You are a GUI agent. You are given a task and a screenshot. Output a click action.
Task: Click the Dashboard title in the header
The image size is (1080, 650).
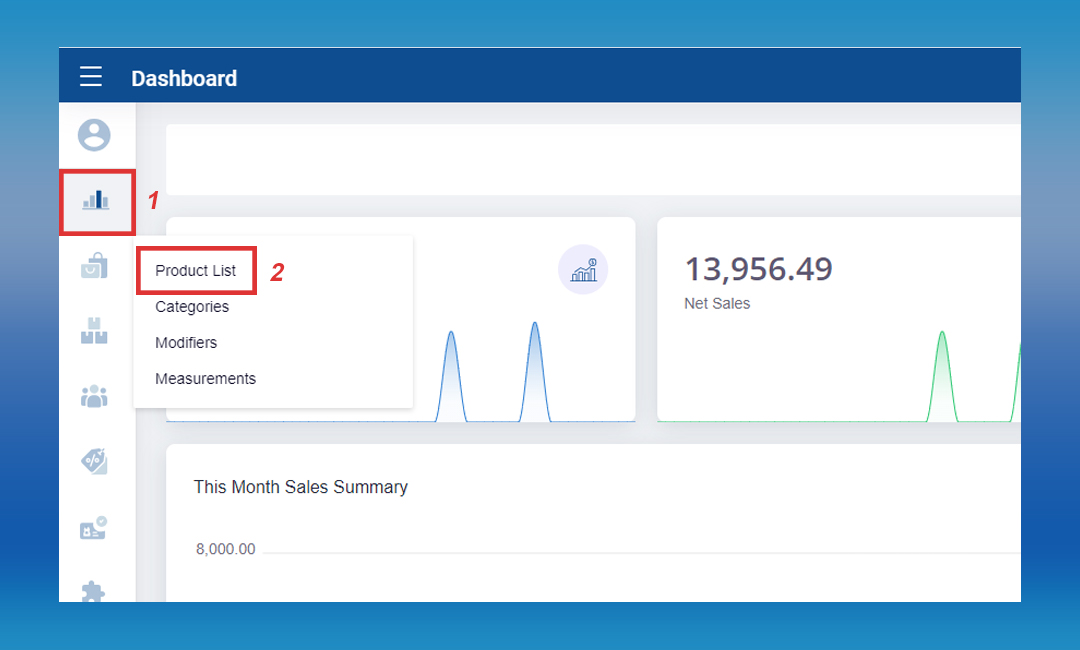tap(184, 78)
